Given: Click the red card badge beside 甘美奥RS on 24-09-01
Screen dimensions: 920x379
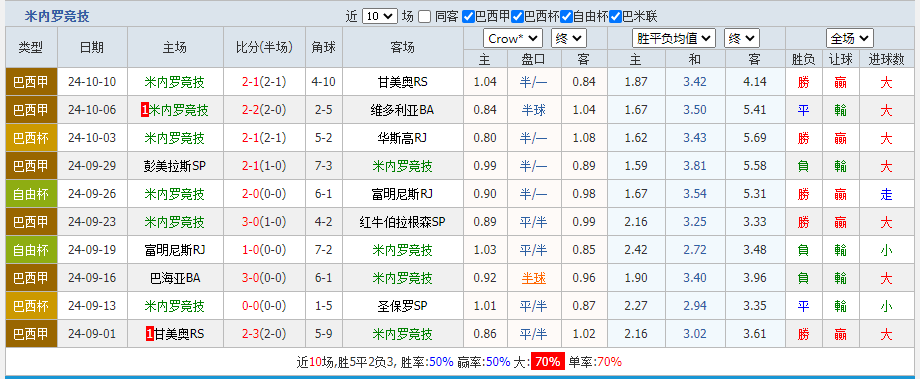Looking at the screenshot, I should pyautogui.click(x=150, y=334).
